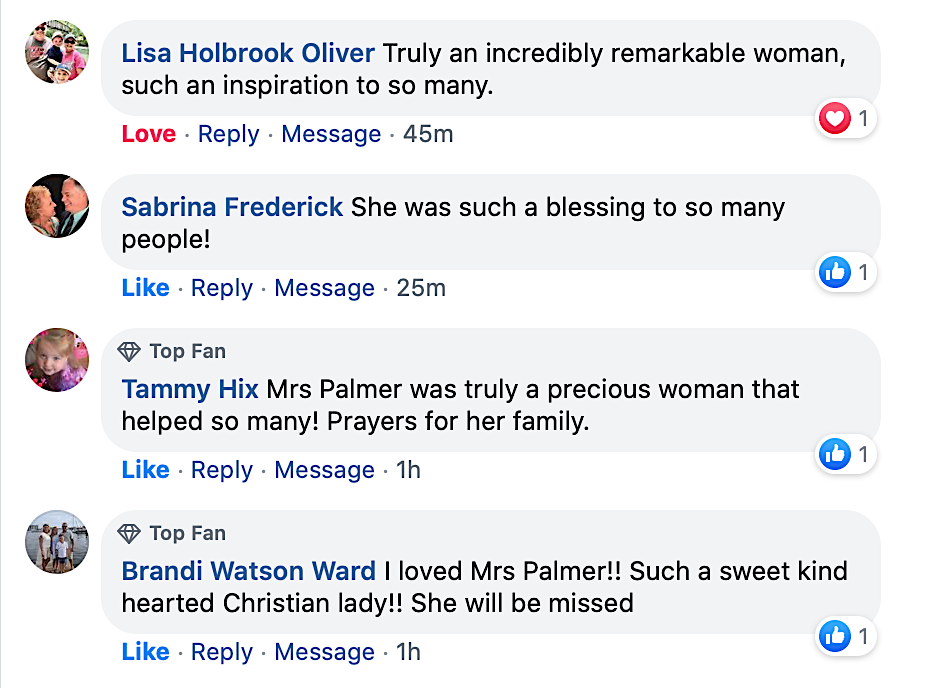Open Brandi Watson Ward's profile name link
This screenshot has width=948, height=688.
pos(249,571)
